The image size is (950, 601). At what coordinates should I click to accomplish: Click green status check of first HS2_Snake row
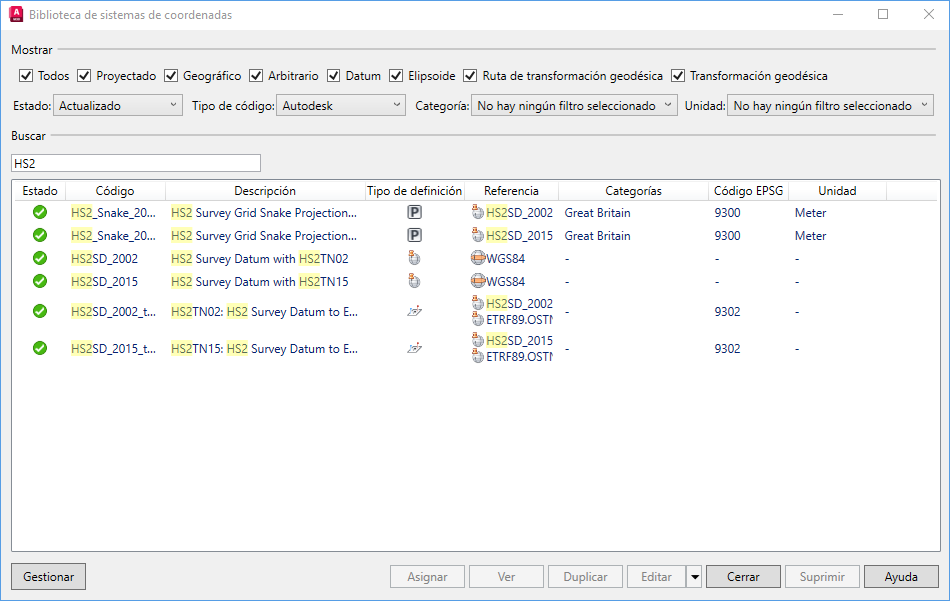(40, 212)
